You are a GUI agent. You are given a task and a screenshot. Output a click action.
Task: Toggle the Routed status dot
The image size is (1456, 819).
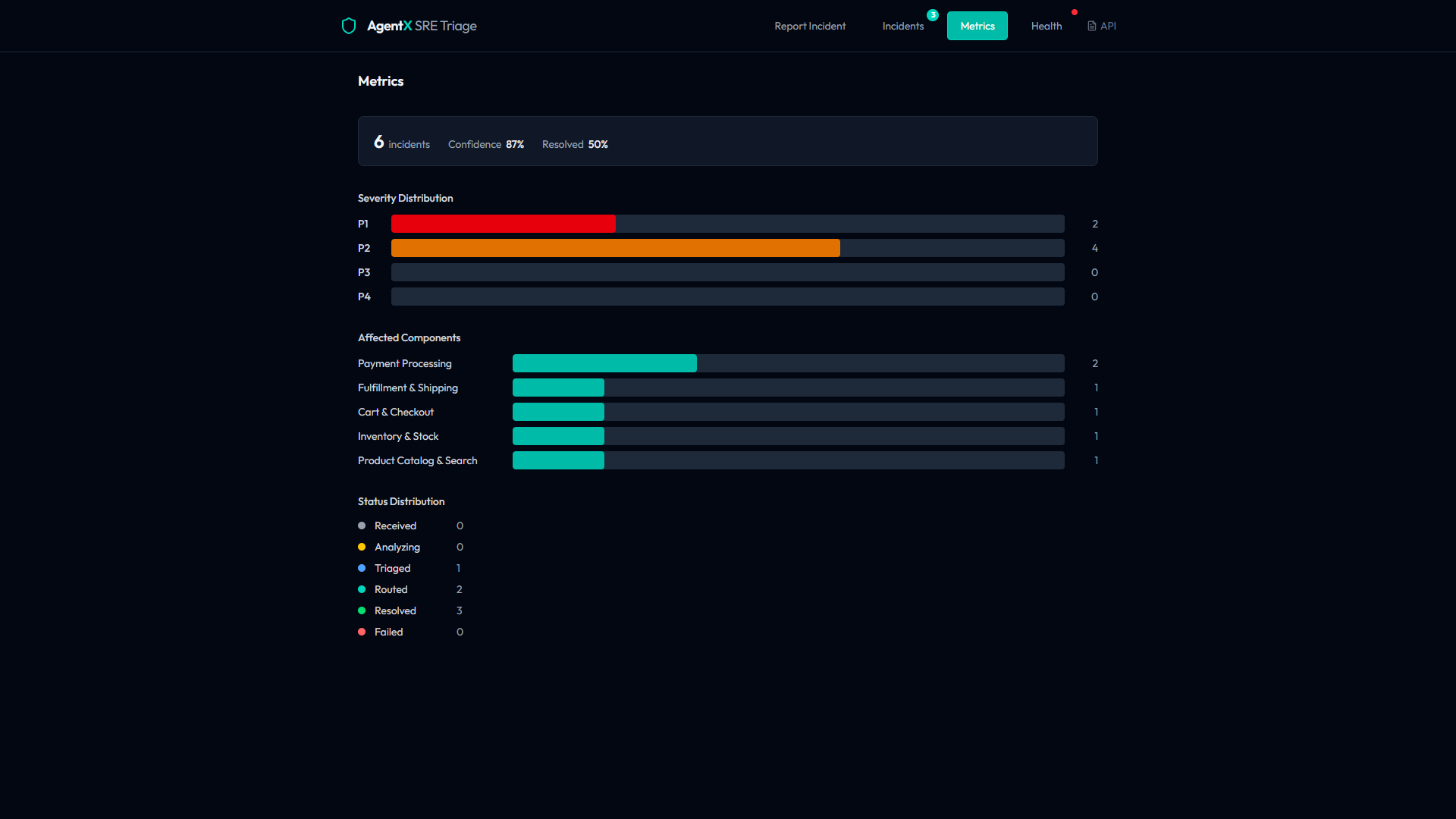(x=362, y=589)
